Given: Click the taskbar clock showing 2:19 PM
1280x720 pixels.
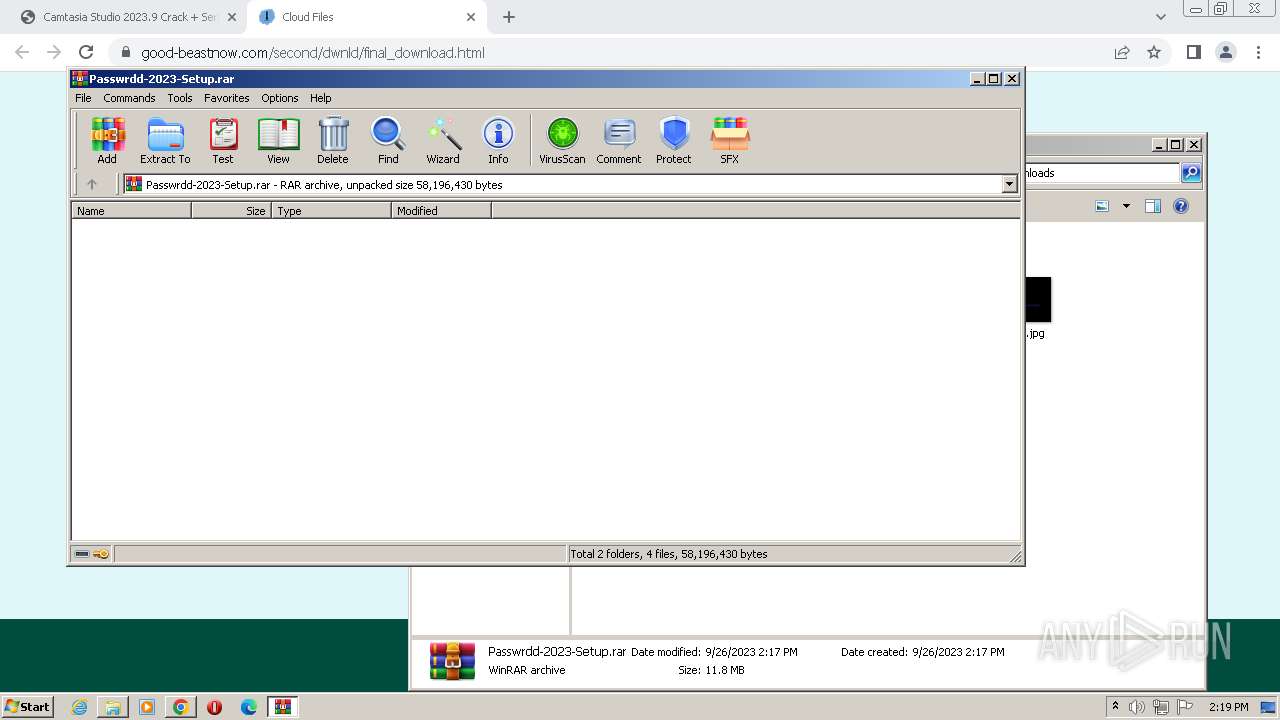Looking at the screenshot, I should [x=1228, y=707].
